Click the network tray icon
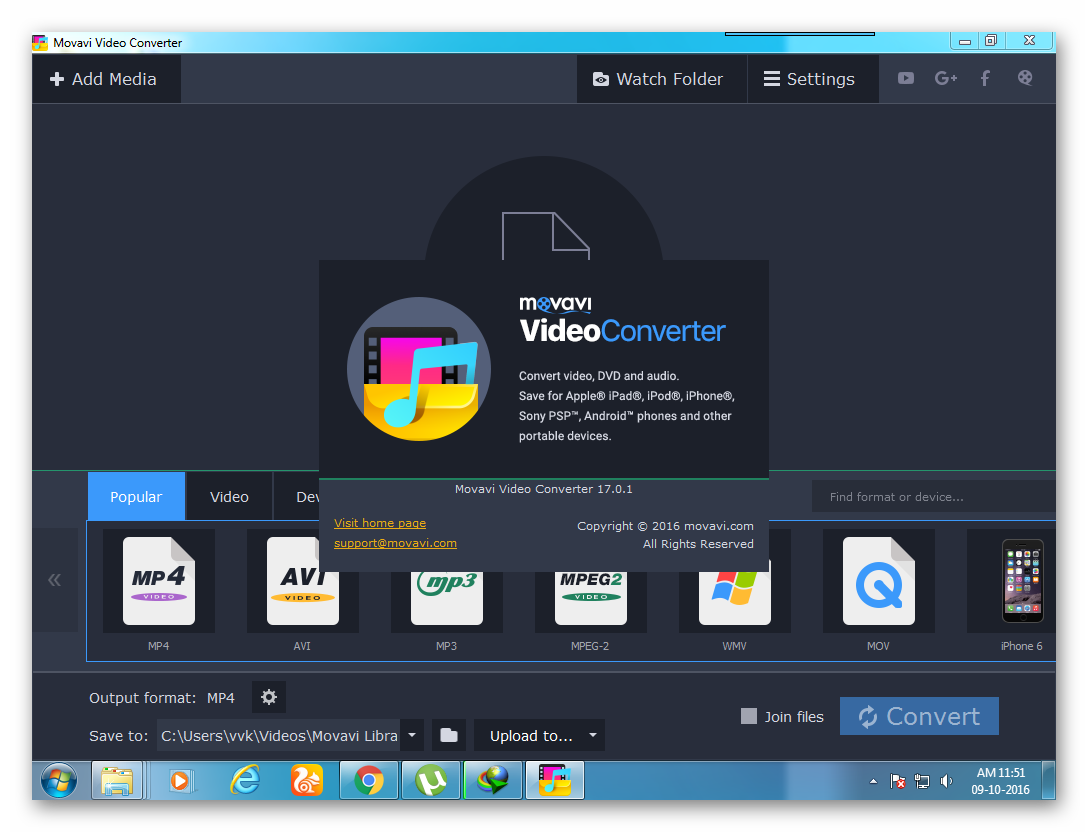 click(921, 781)
